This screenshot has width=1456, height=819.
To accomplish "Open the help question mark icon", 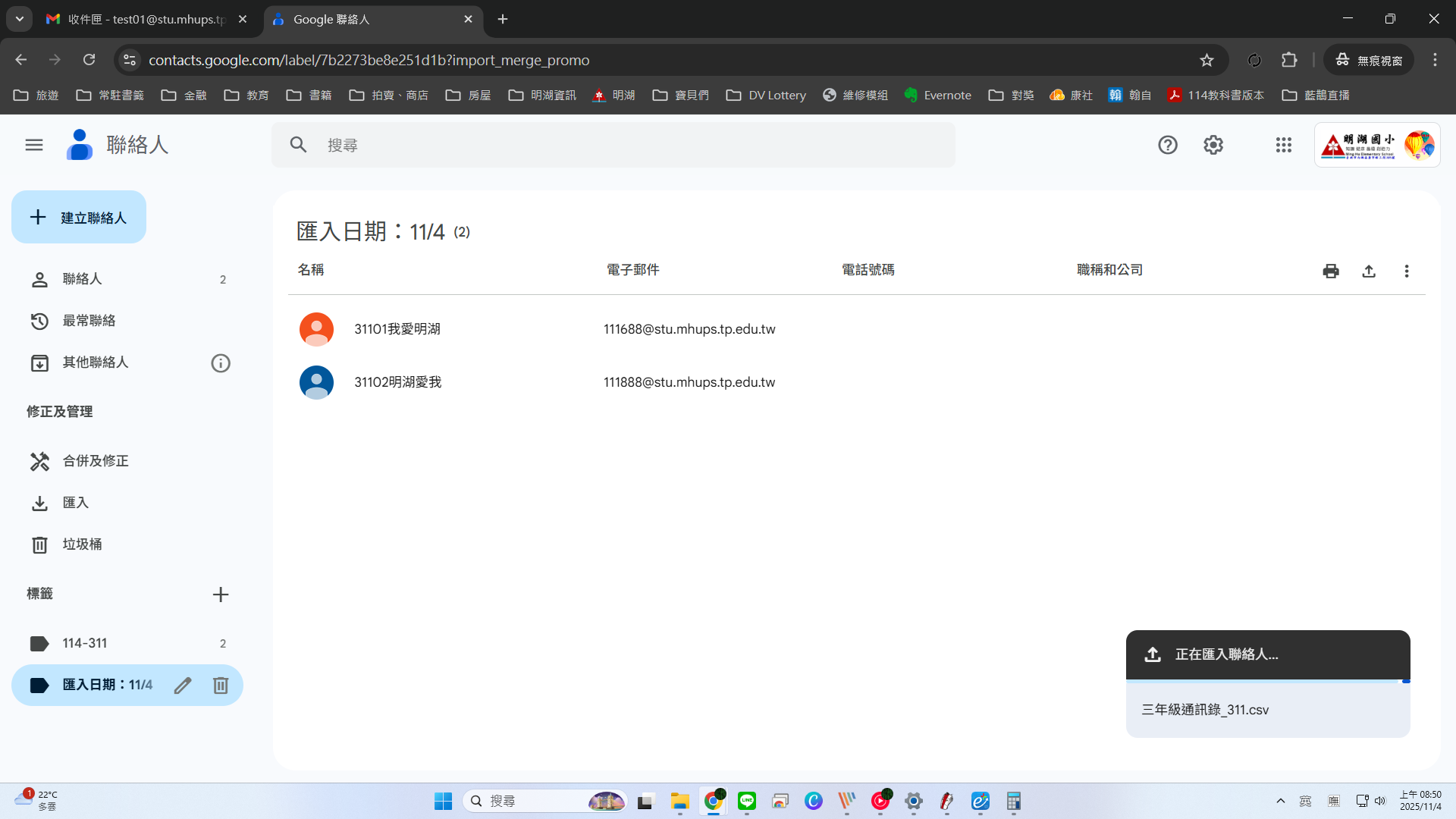I will tap(1167, 145).
